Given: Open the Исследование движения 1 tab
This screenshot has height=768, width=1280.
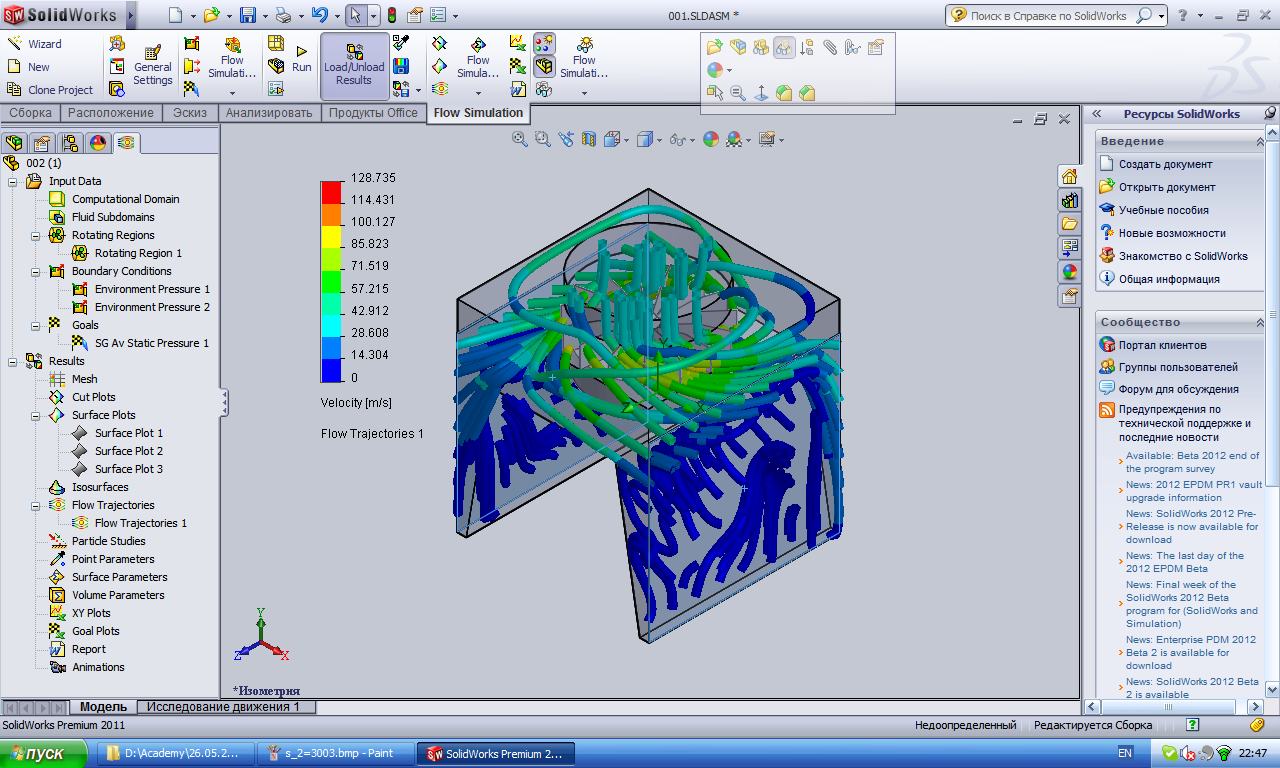Looking at the screenshot, I should pyautogui.click(x=225, y=707).
